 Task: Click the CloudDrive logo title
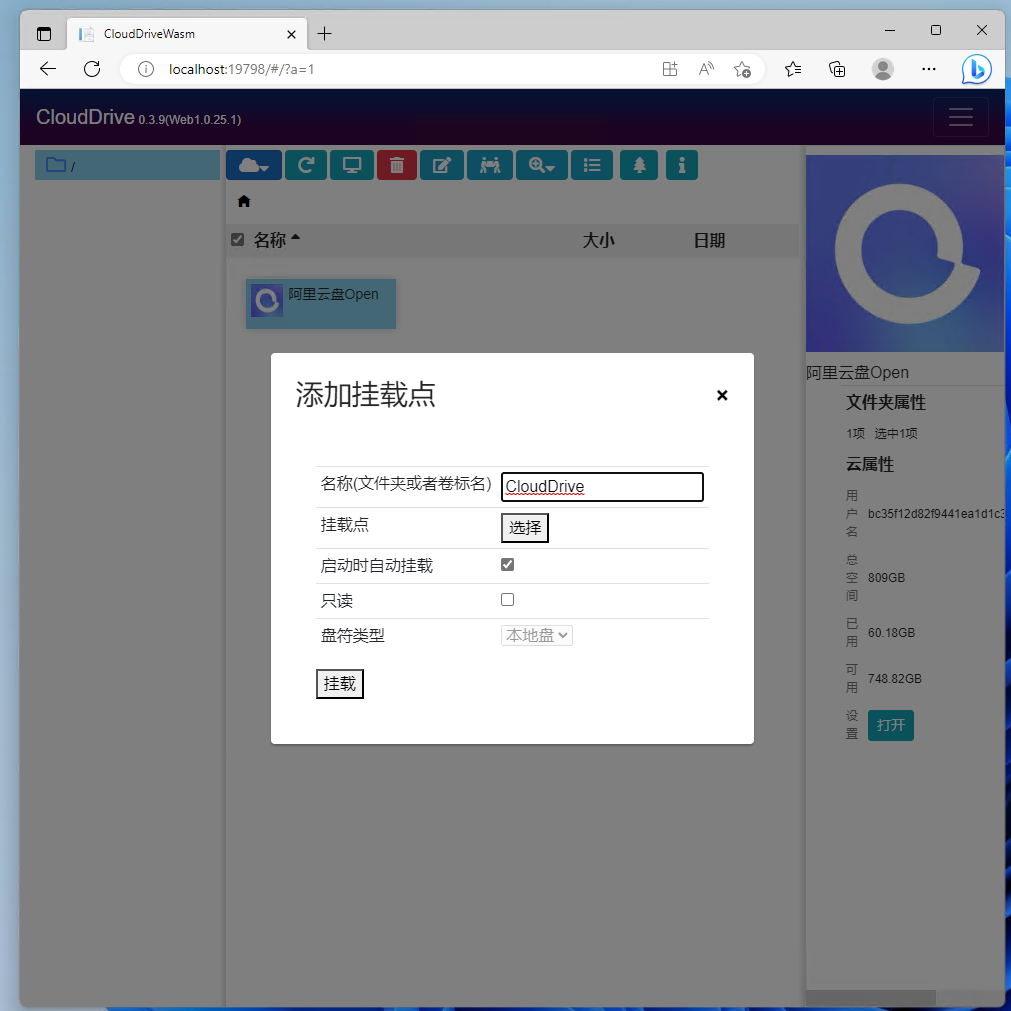coord(85,117)
